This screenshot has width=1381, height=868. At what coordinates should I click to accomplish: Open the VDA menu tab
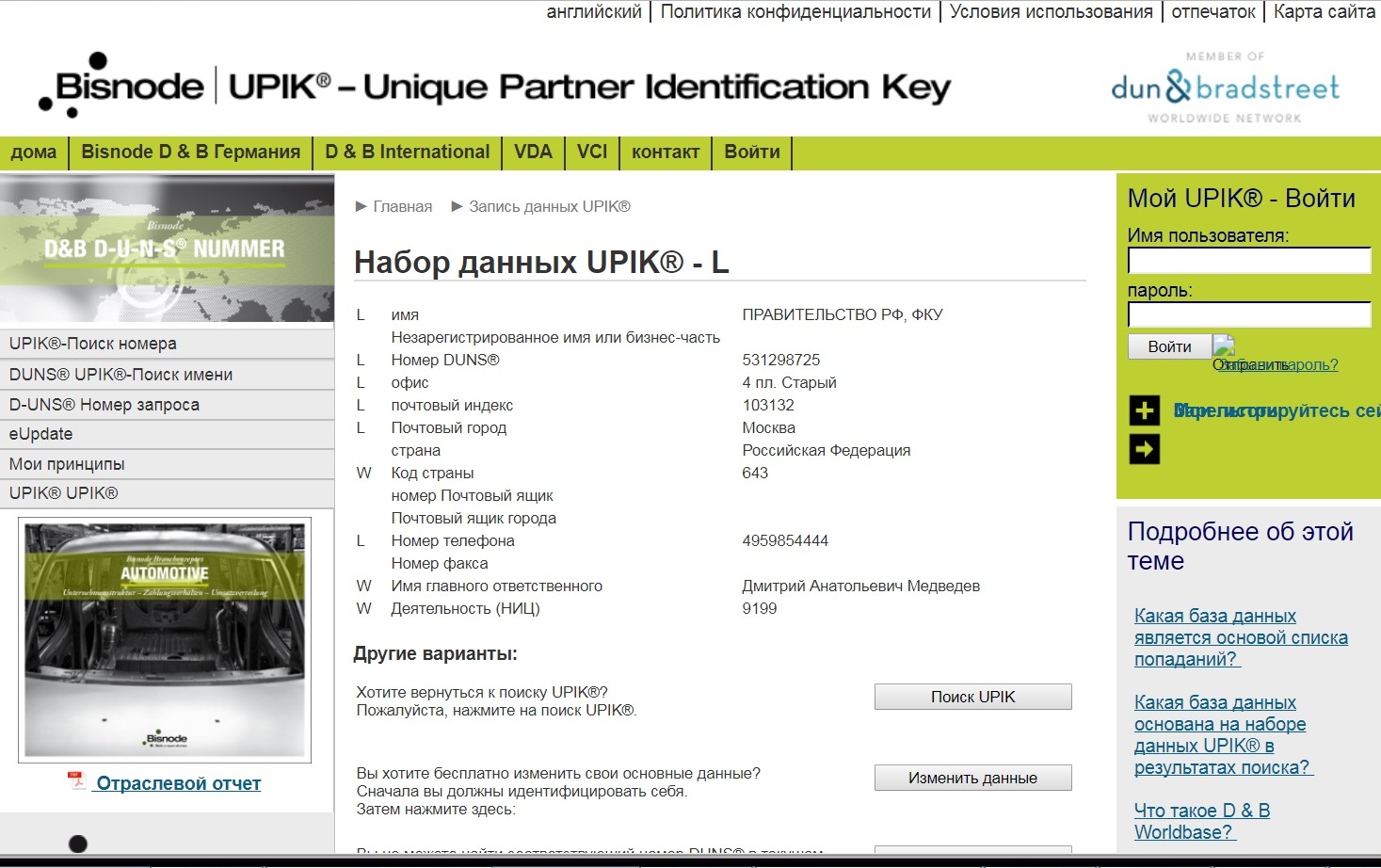pos(533,153)
